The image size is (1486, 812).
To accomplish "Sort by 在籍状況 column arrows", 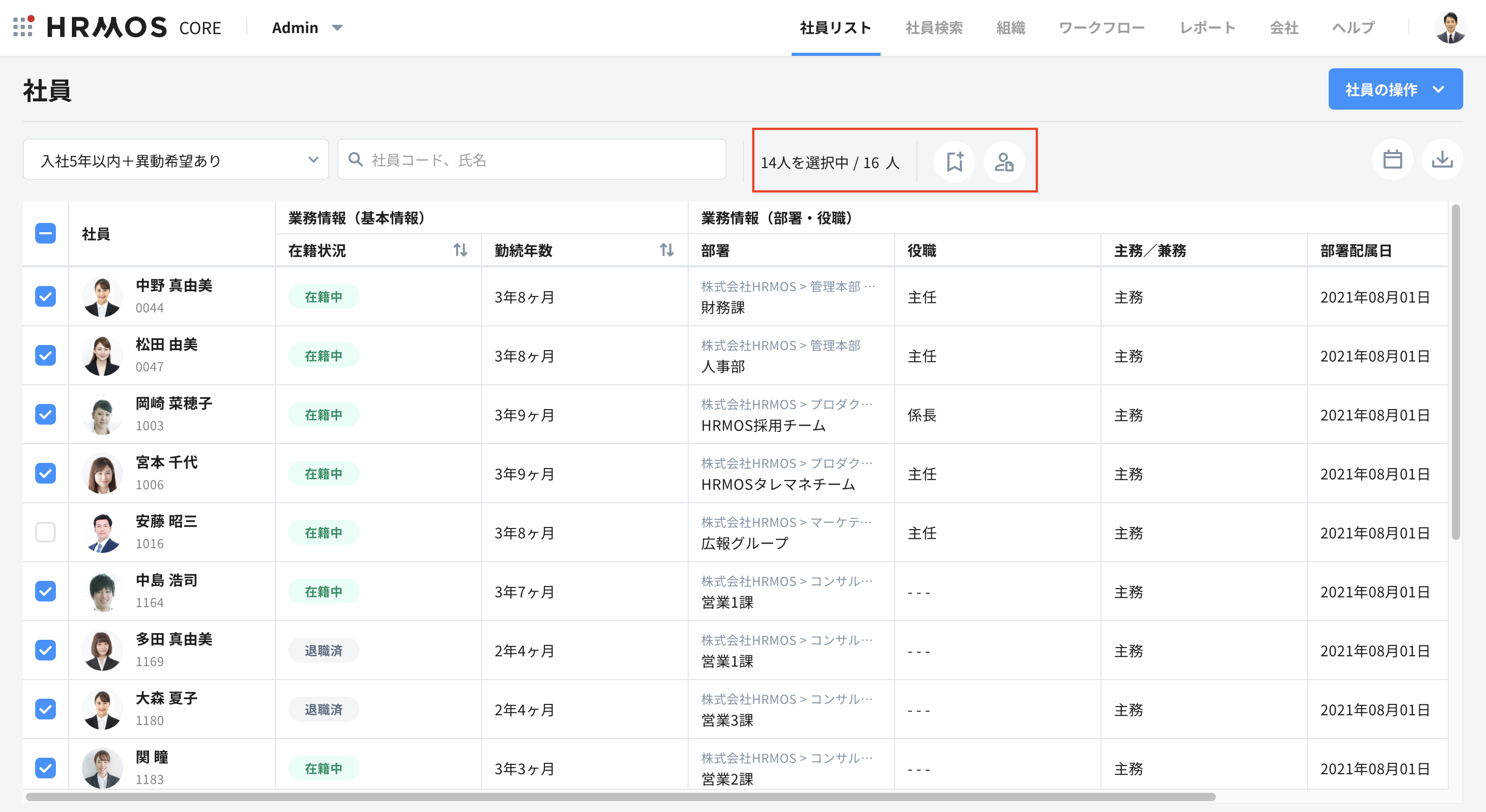I will 460,250.
